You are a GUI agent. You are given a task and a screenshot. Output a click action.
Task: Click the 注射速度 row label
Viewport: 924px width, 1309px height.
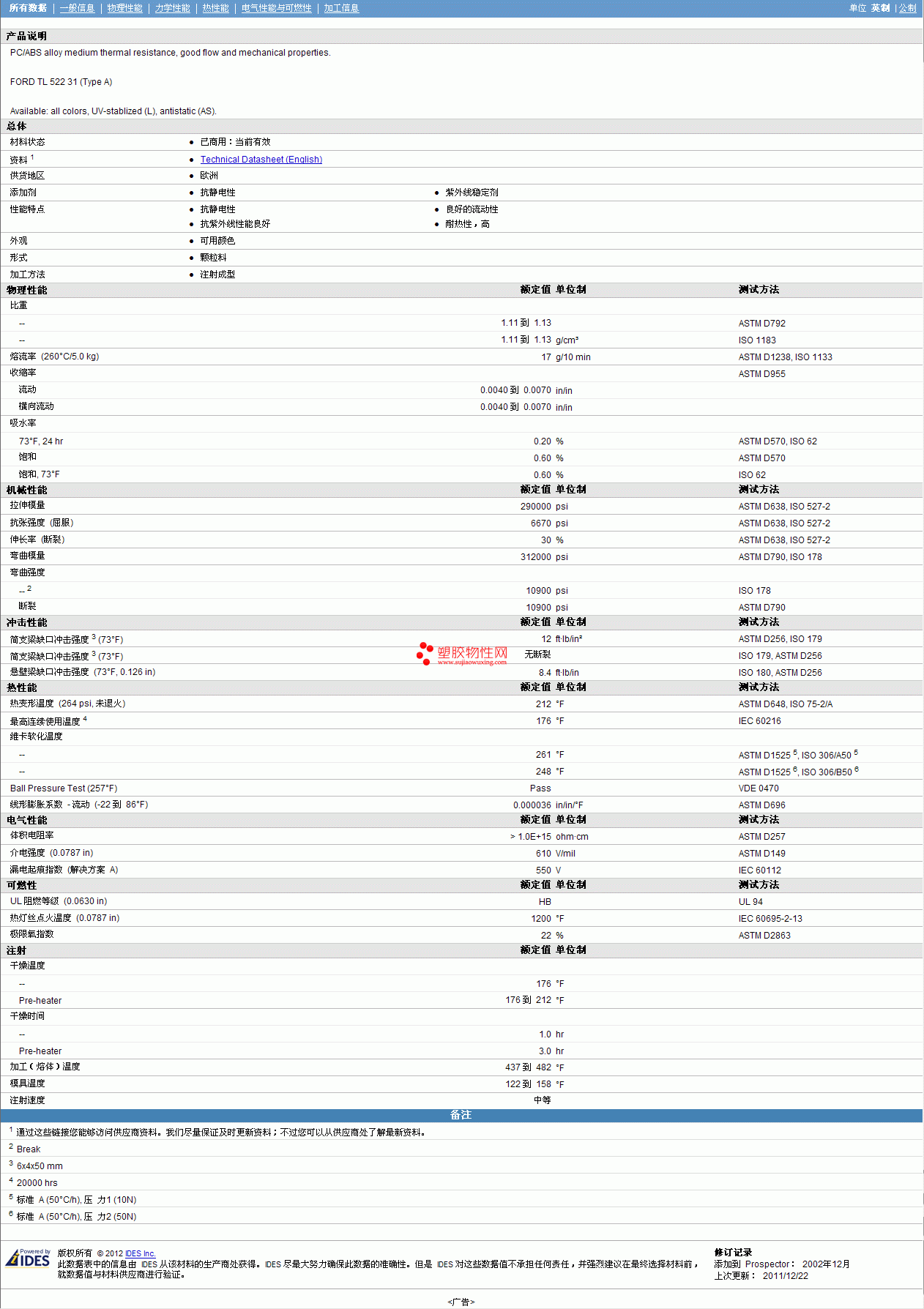[28, 1100]
